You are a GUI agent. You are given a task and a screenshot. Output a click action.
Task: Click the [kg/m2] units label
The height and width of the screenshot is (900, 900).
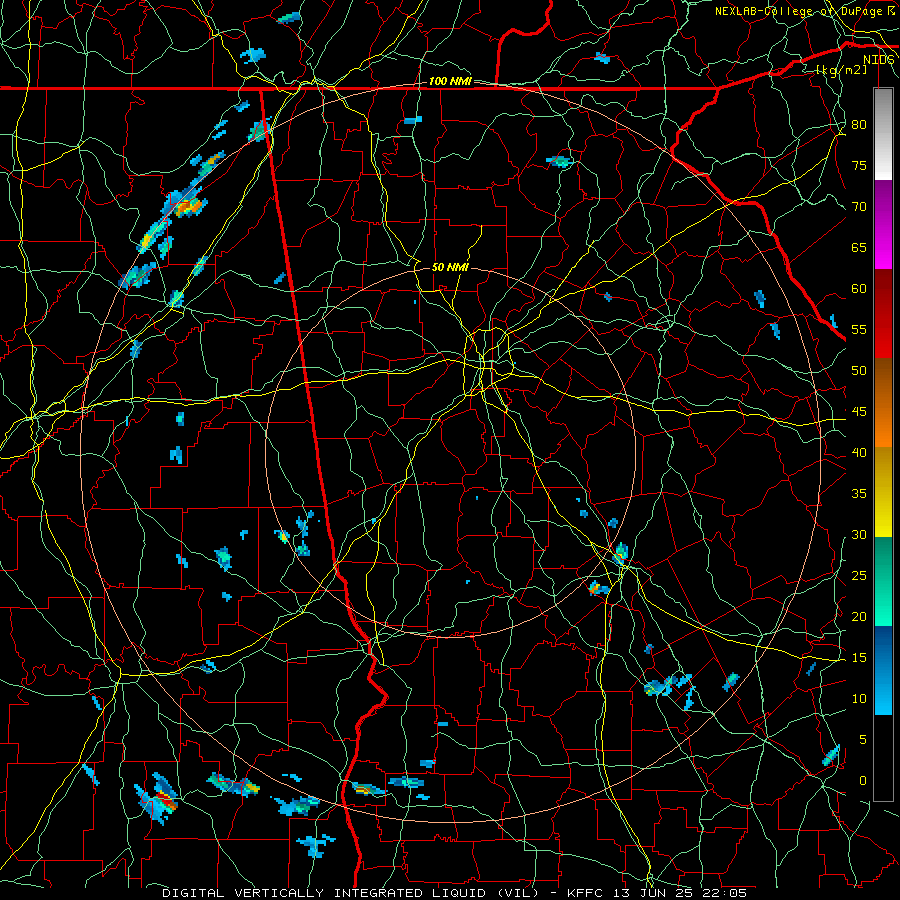pos(841,70)
